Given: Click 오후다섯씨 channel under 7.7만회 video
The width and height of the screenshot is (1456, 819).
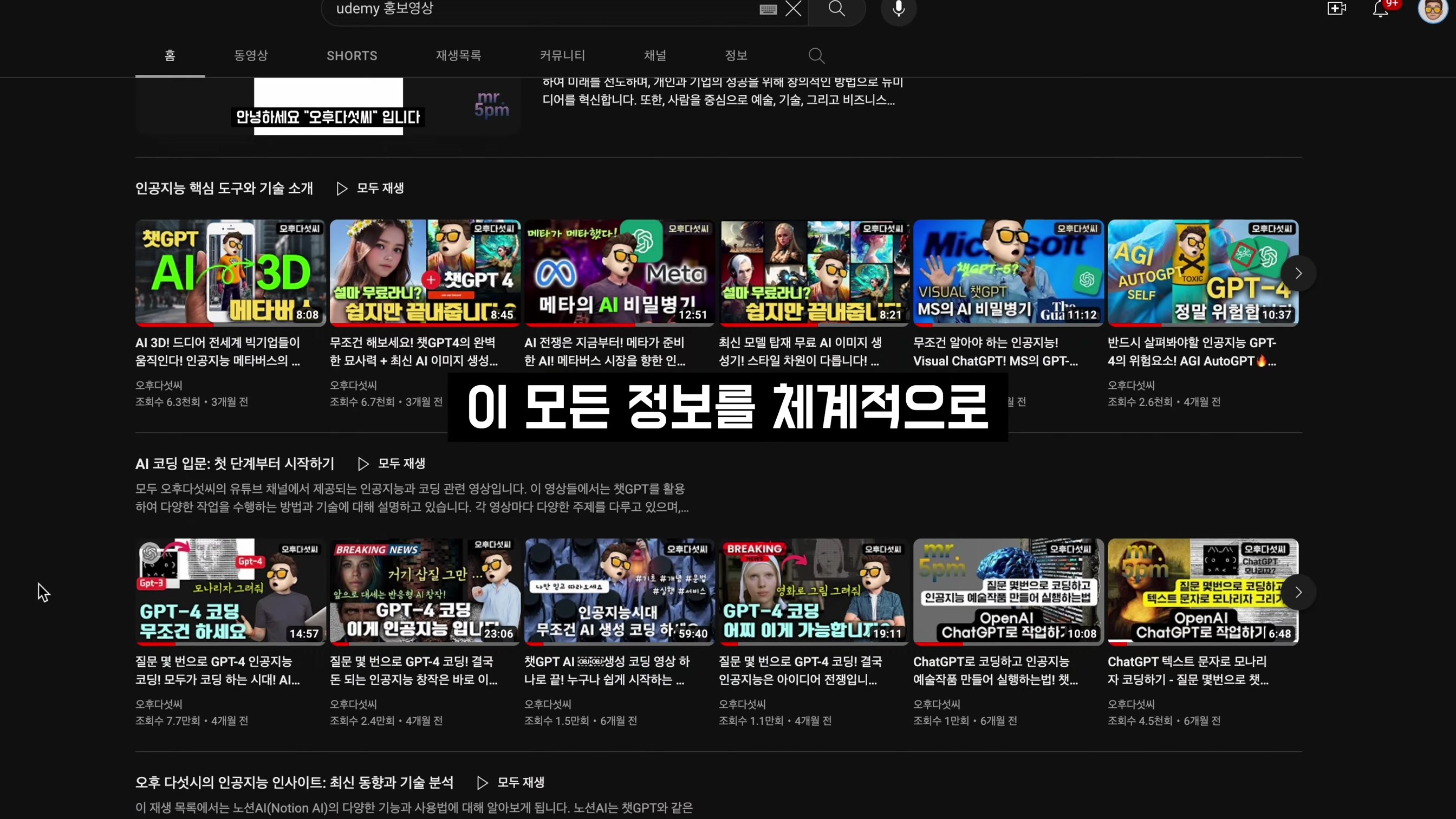Looking at the screenshot, I should 159,704.
